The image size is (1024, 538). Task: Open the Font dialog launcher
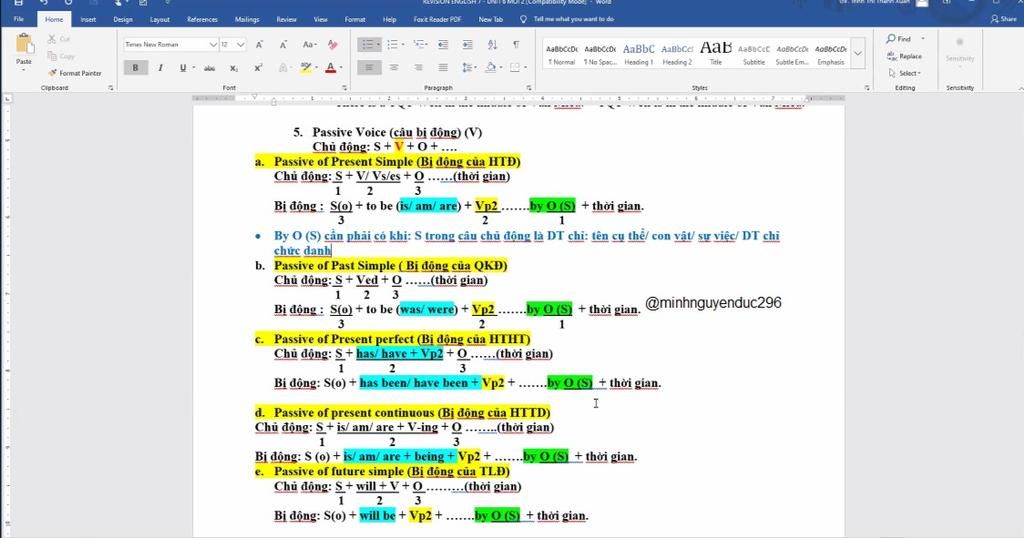(345, 87)
